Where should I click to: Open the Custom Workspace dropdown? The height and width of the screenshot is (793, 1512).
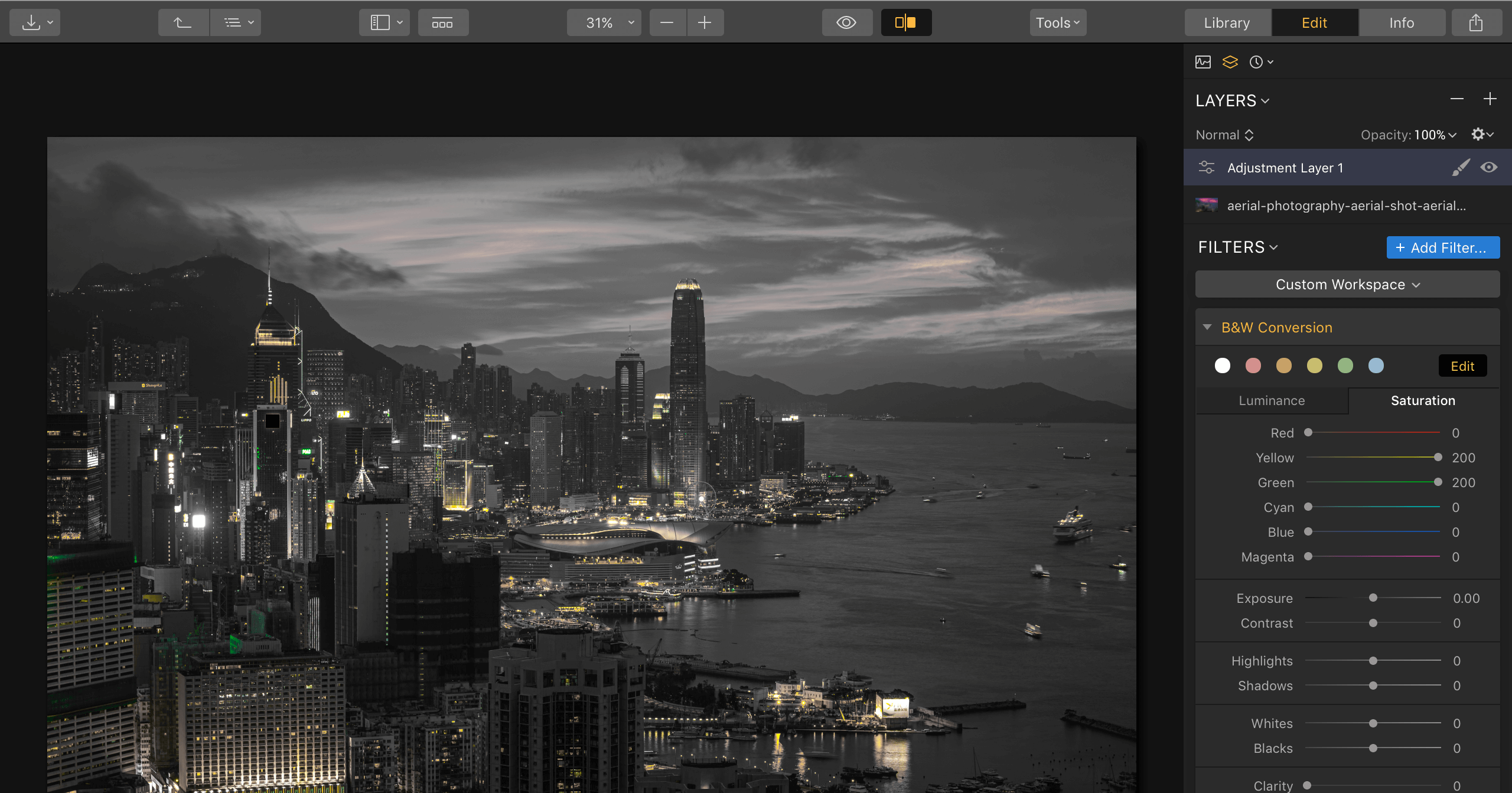1347,284
